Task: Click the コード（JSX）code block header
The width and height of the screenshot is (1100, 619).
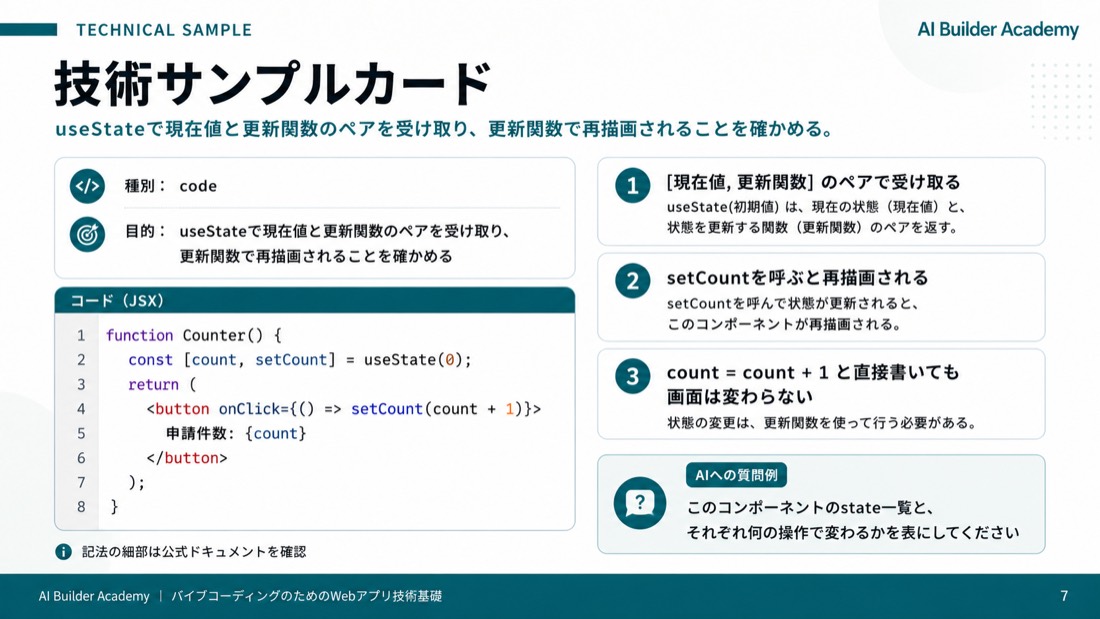Action: coord(314,300)
